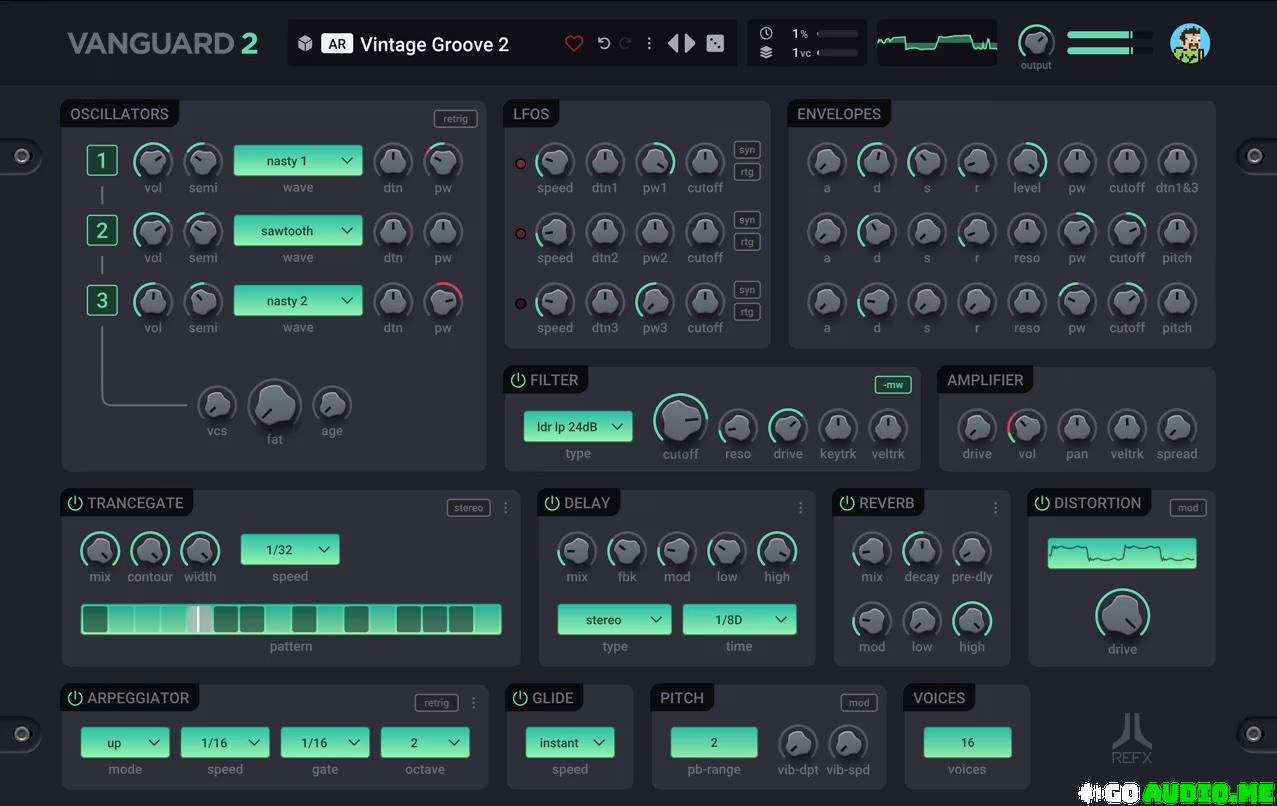1277x806 pixels.
Task: Click the oscillators 'retrig' button
Action: click(x=455, y=119)
